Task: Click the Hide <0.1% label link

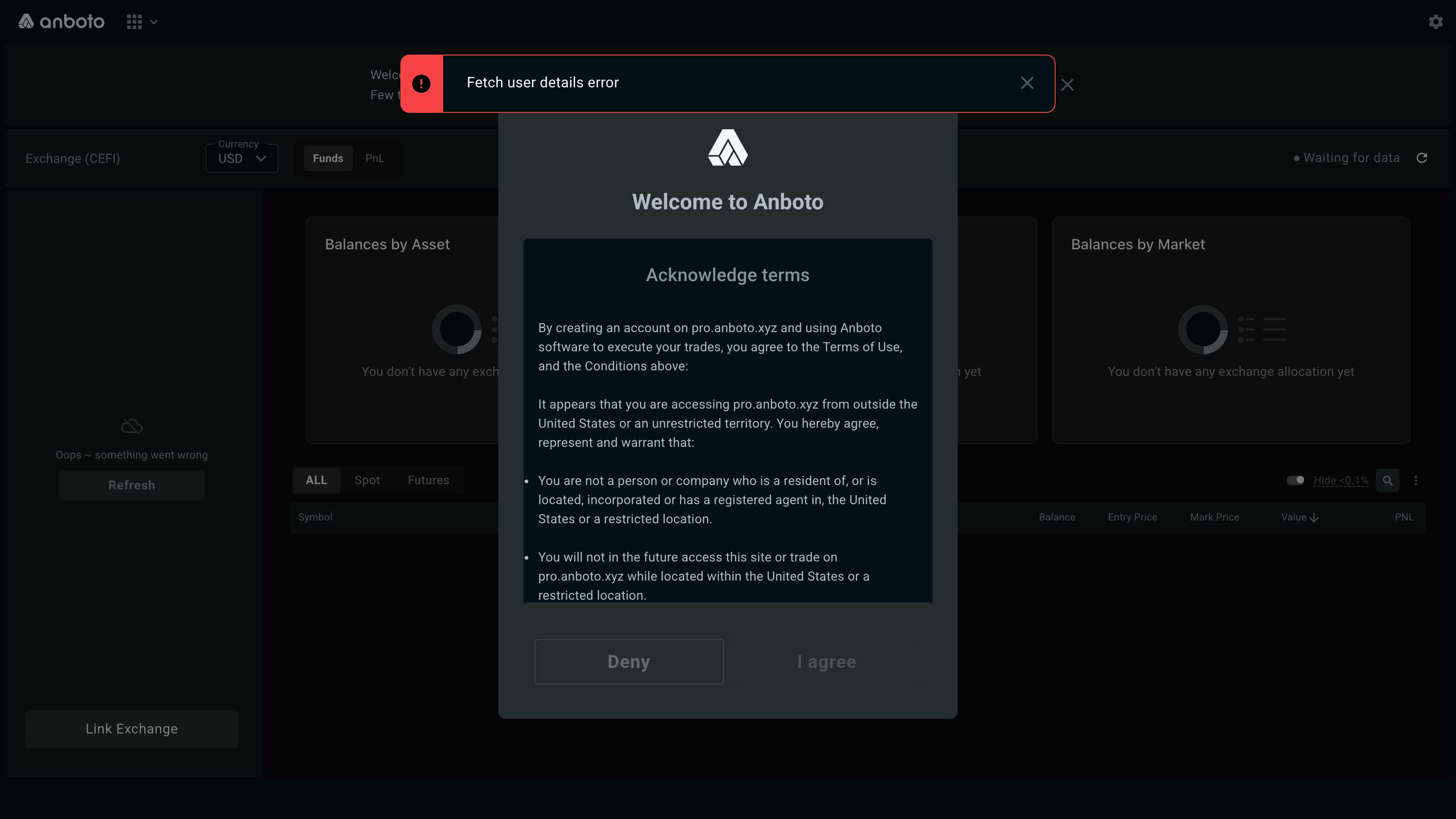Action: [1341, 480]
